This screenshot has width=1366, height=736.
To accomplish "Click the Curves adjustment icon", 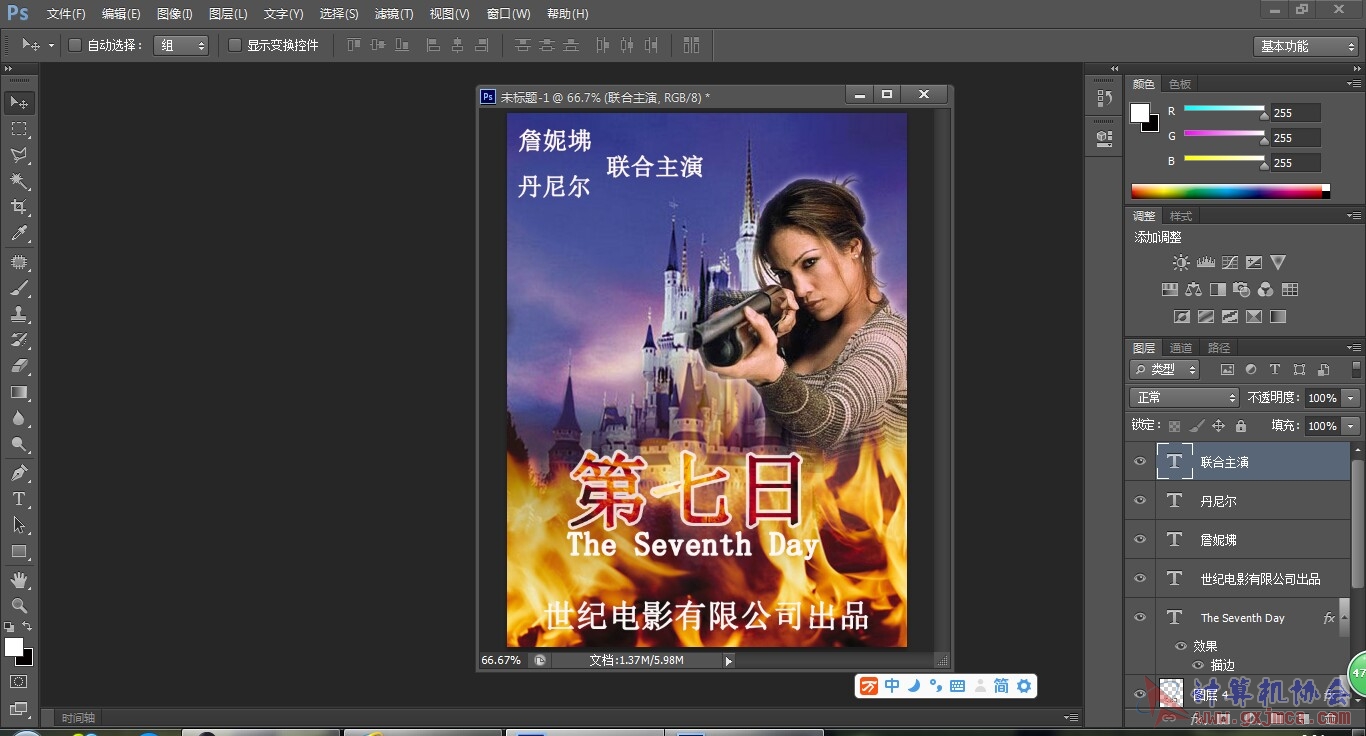I will pos(1229,263).
